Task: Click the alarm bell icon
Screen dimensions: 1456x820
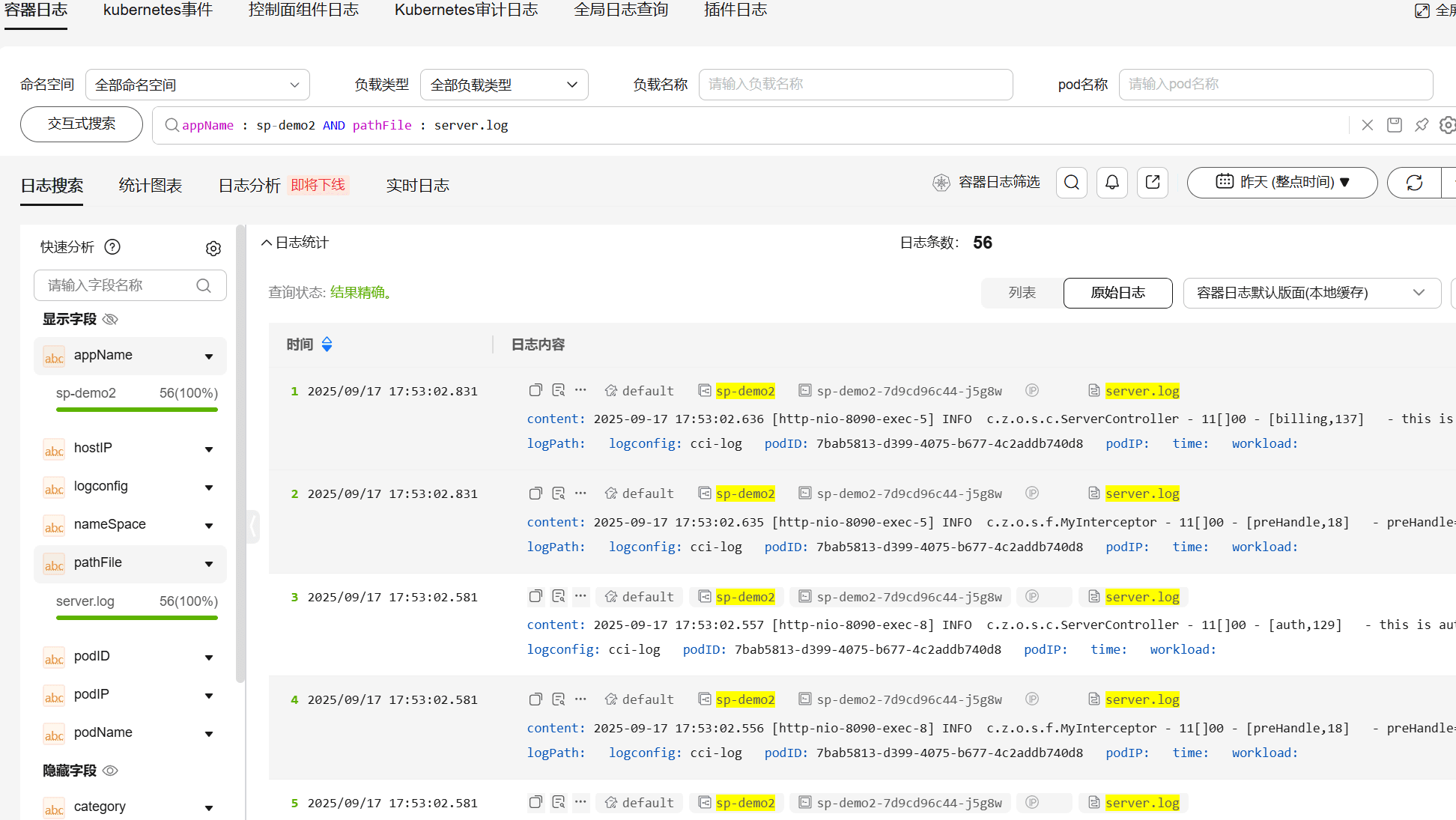Action: pos(1112,182)
